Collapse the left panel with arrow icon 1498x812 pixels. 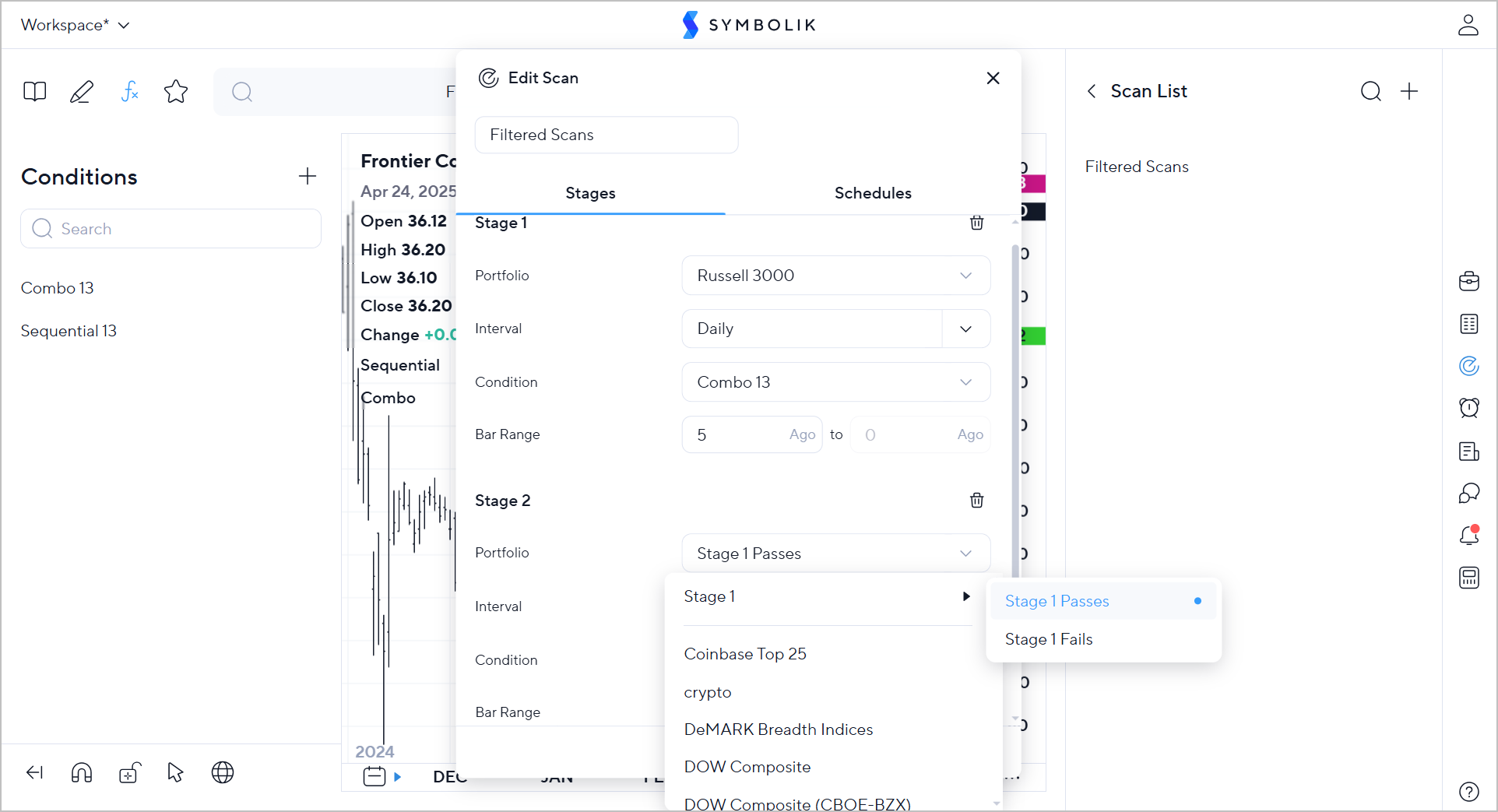pyautogui.click(x=35, y=772)
